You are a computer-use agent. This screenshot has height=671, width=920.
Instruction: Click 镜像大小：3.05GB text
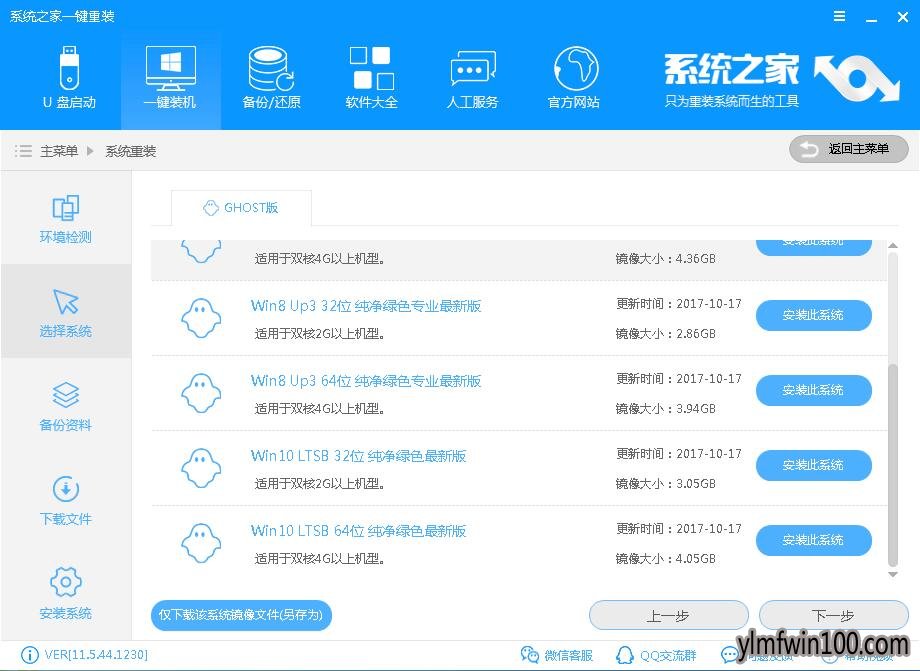click(x=665, y=484)
